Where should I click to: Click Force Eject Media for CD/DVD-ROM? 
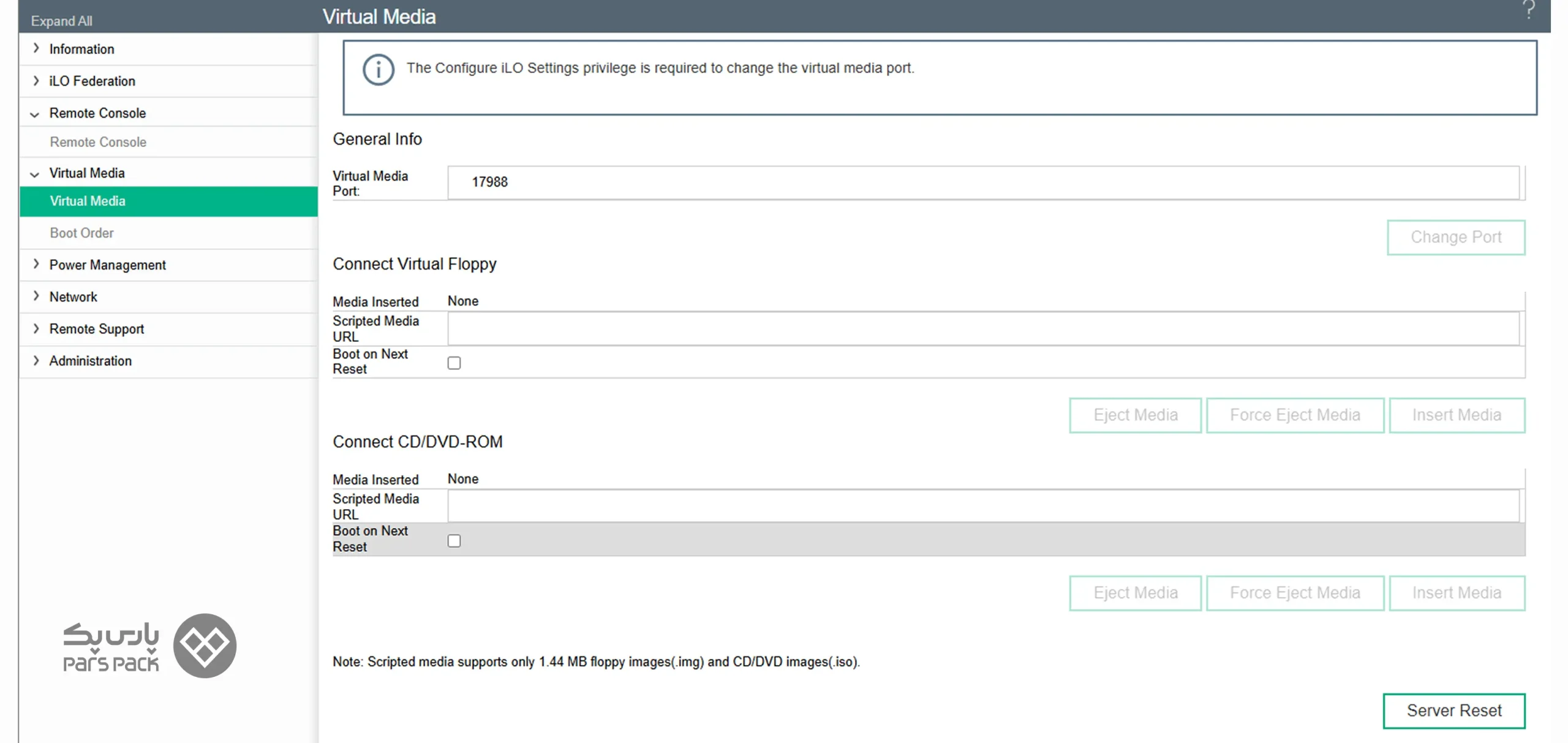(x=1295, y=593)
